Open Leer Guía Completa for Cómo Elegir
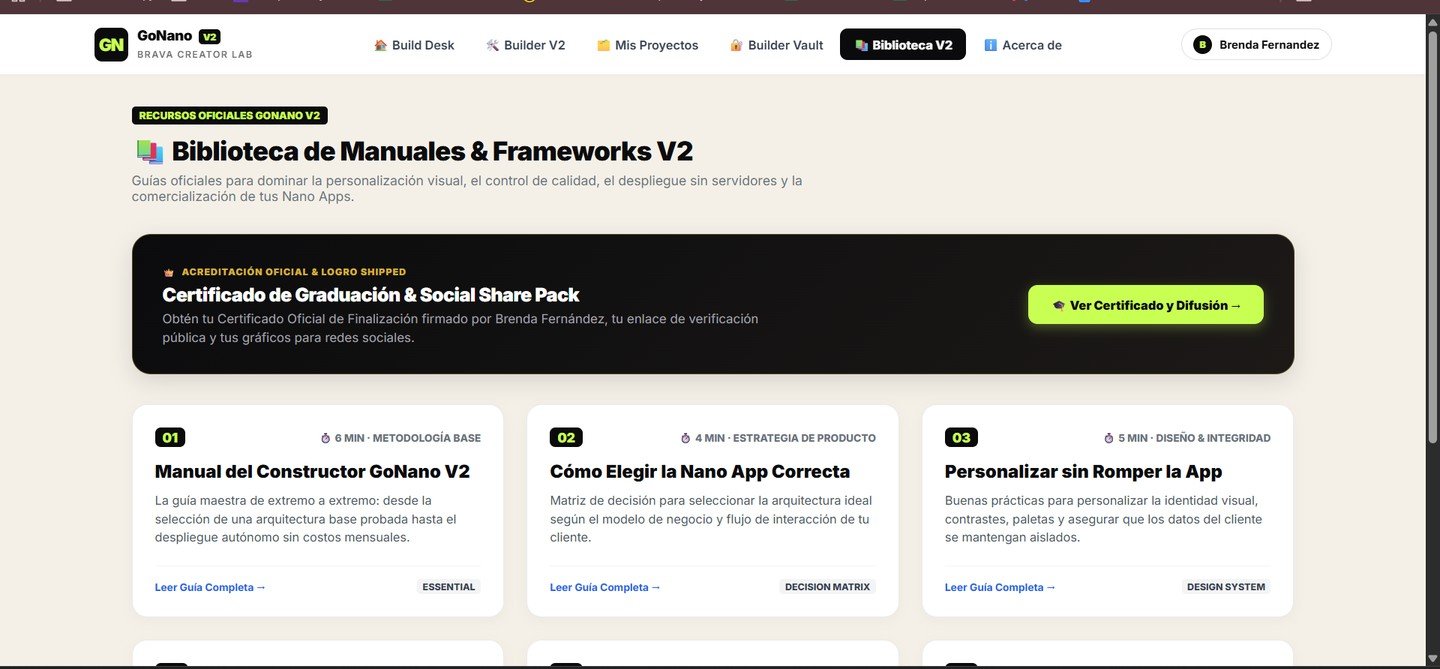 [x=605, y=587]
